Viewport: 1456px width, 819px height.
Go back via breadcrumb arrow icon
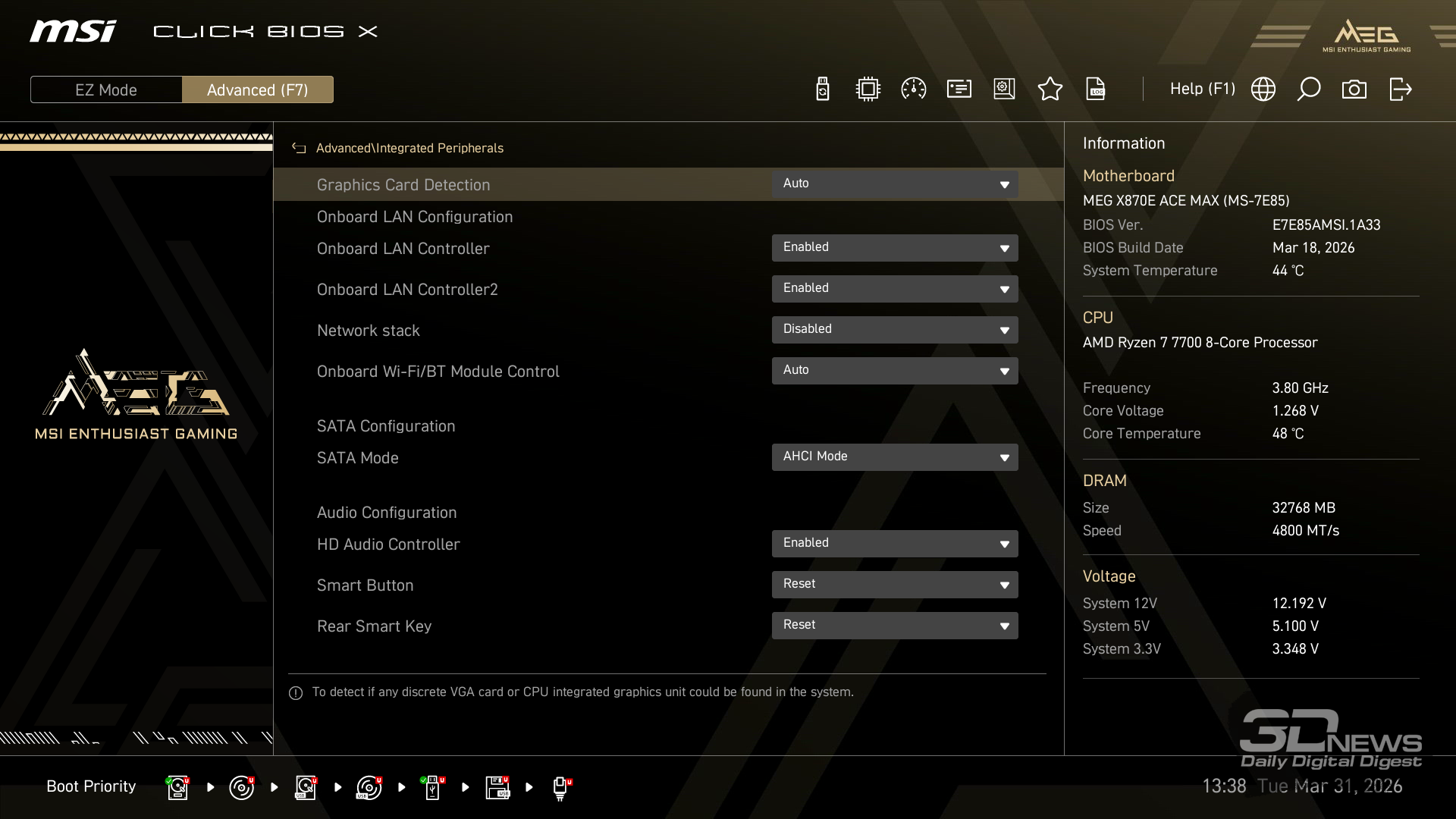coord(299,149)
